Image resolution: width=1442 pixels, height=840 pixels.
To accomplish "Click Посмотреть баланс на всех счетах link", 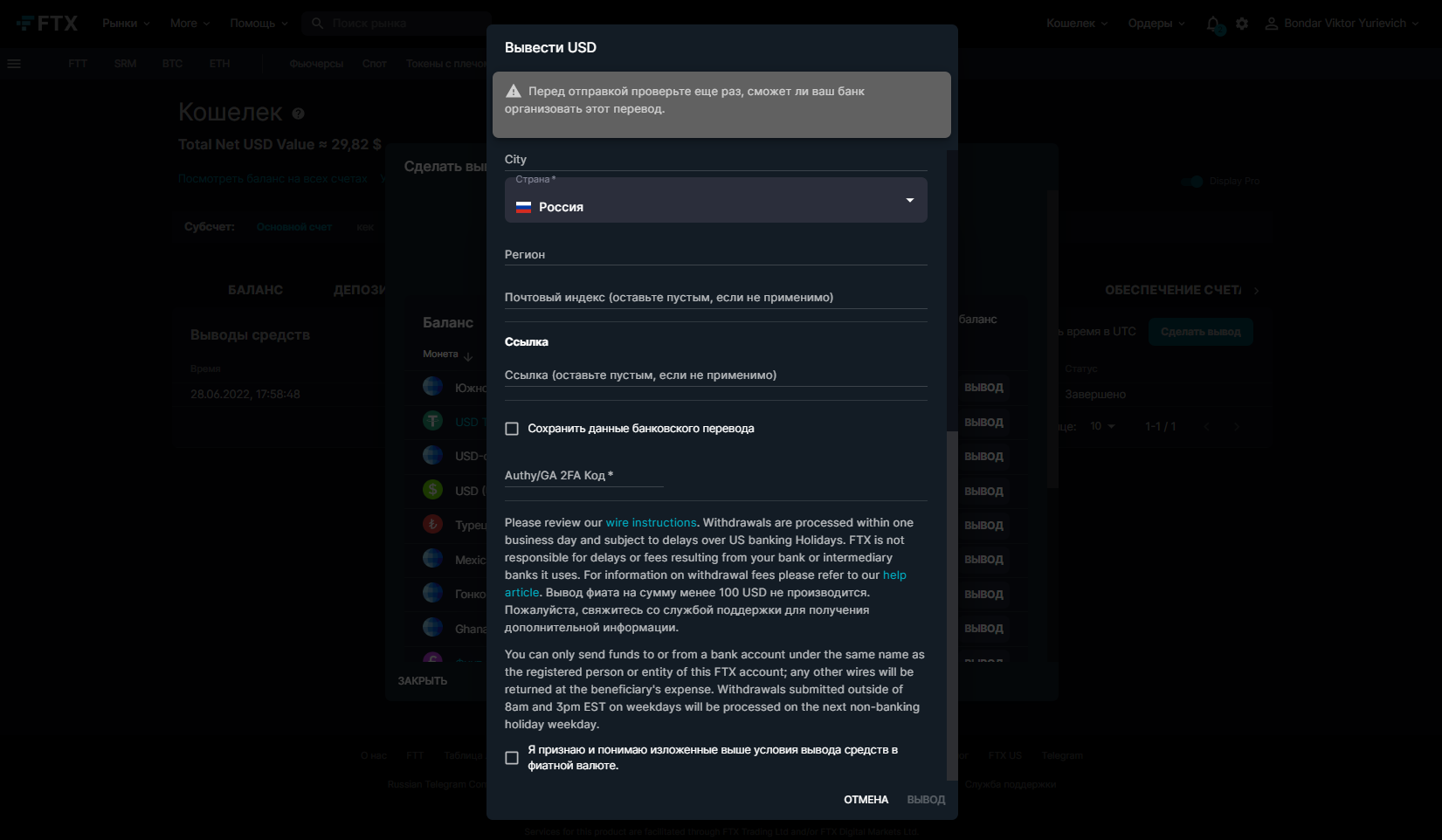I will [x=273, y=179].
